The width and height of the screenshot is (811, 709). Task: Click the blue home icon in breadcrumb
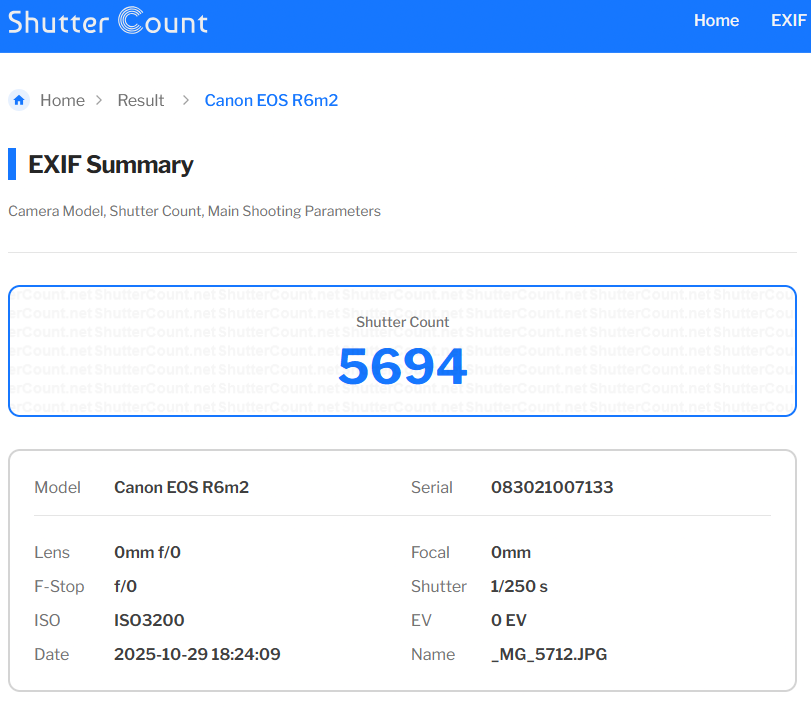point(19,100)
